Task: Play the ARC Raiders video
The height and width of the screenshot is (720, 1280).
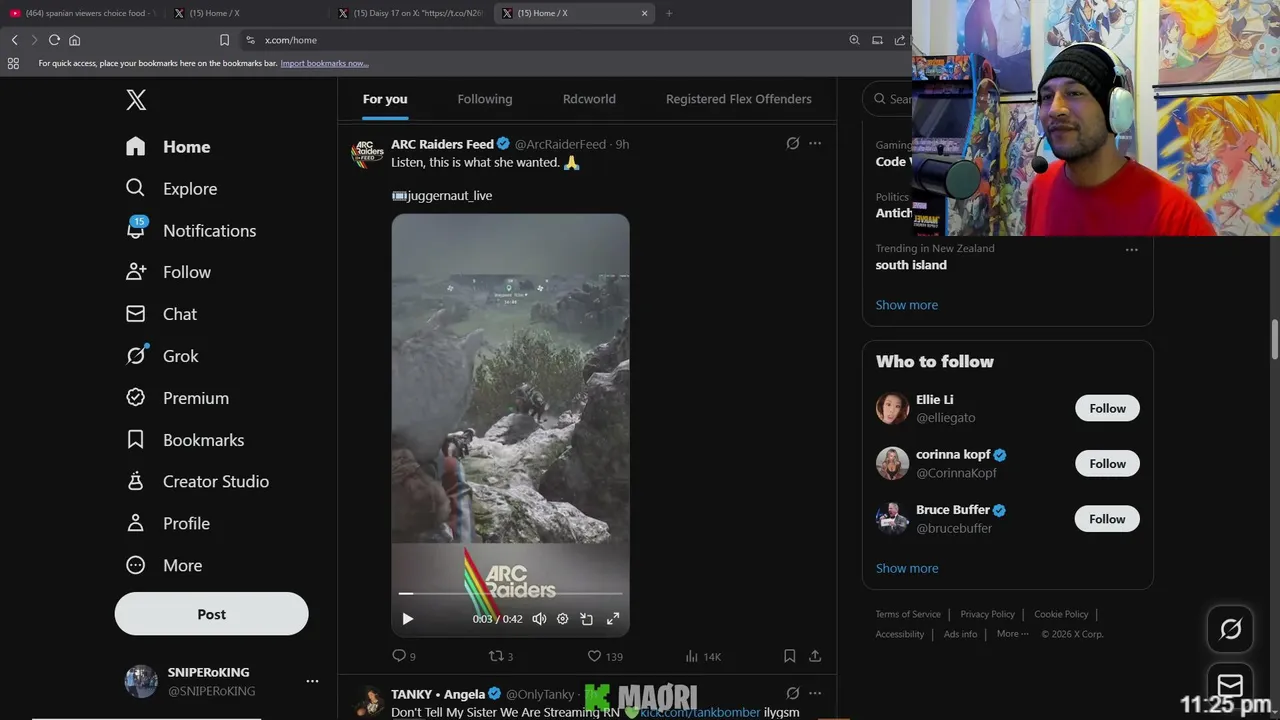Action: click(x=407, y=619)
